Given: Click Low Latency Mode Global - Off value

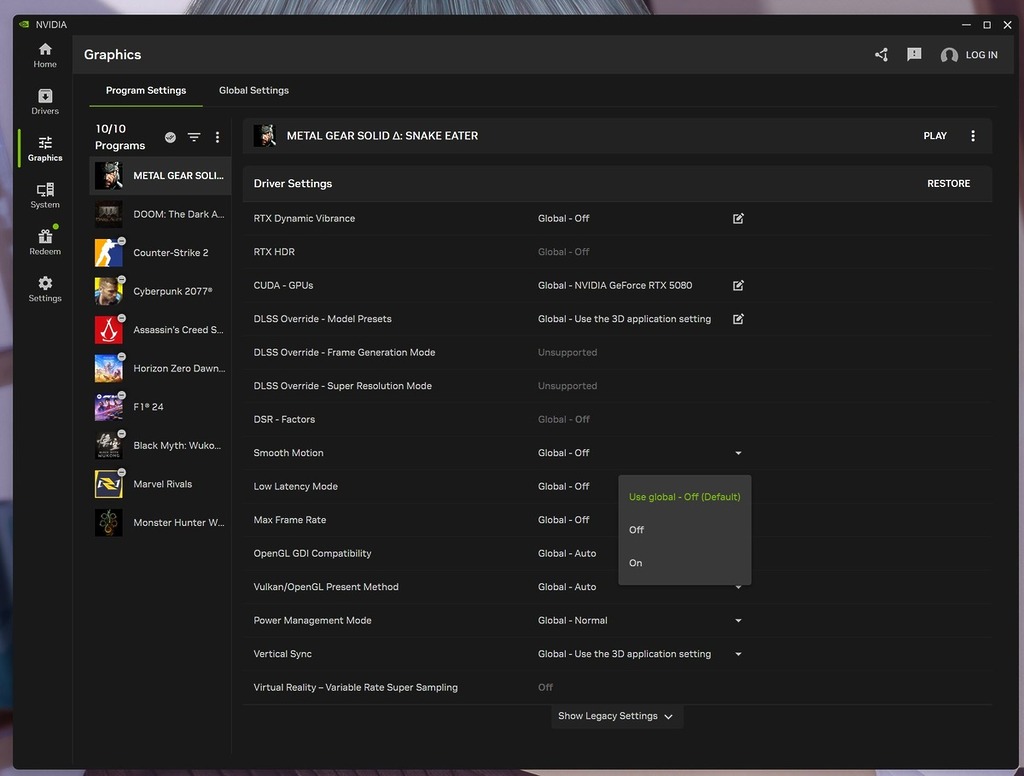Looking at the screenshot, I should (x=564, y=487).
